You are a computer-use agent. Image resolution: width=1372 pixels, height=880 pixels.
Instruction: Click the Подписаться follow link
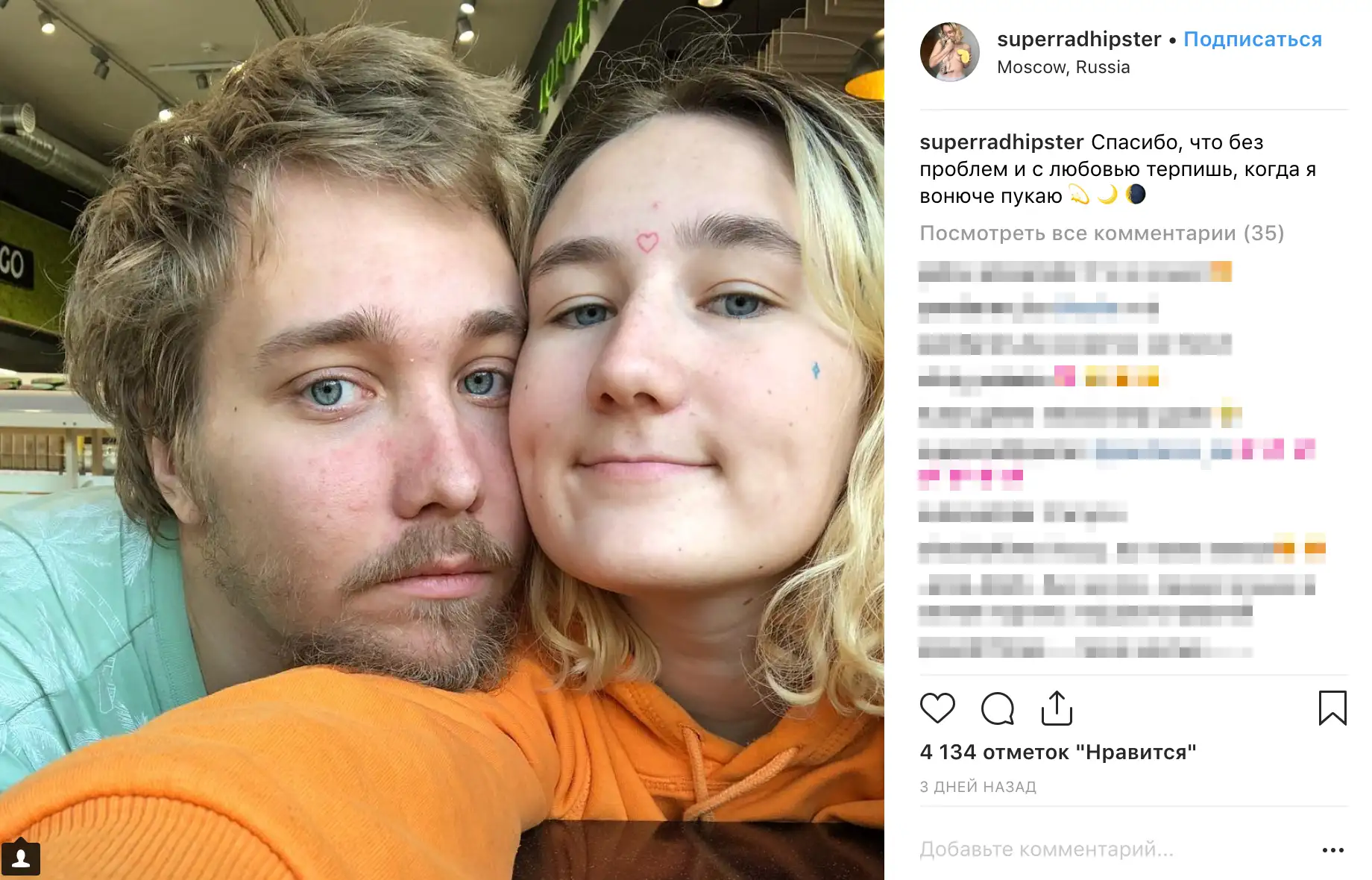tap(1253, 39)
